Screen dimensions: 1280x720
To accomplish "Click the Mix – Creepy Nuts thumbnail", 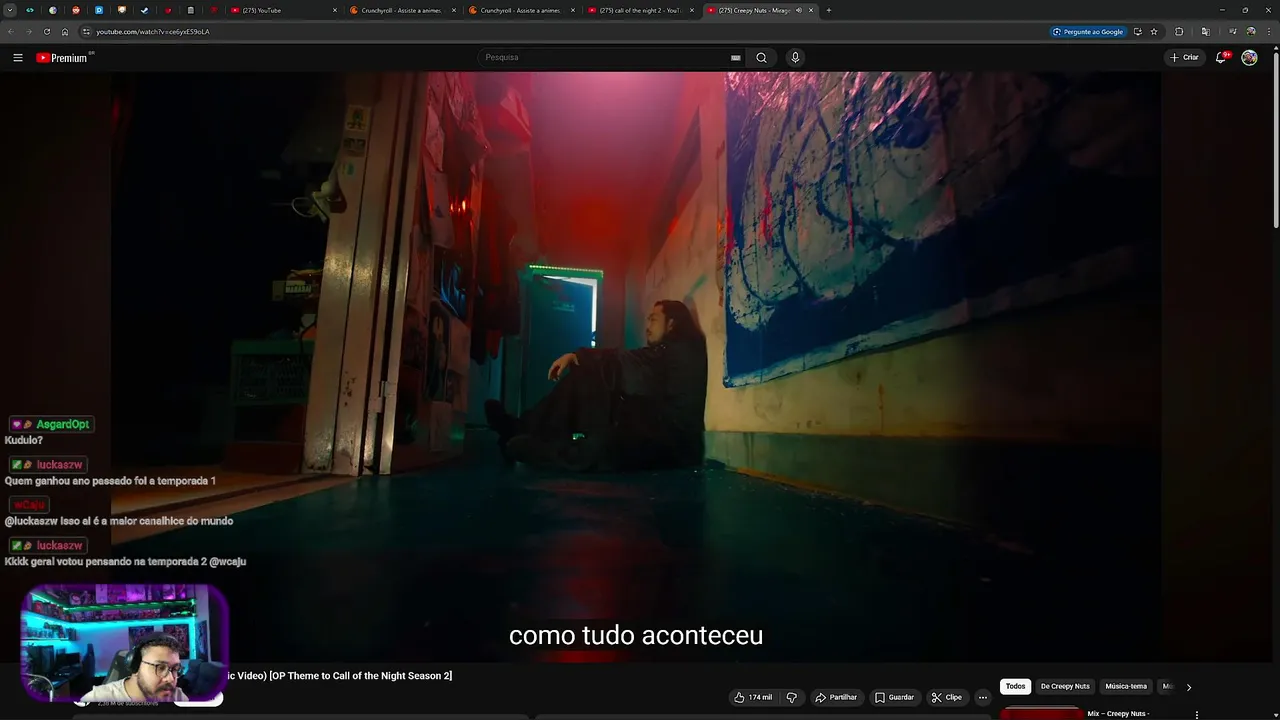I will click(x=1042, y=713).
